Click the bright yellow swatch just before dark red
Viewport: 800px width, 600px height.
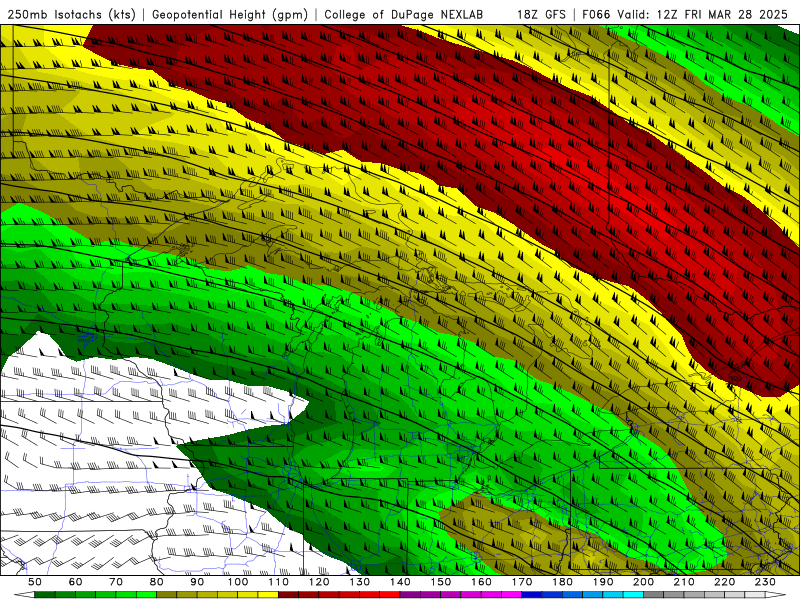[x=268, y=595]
